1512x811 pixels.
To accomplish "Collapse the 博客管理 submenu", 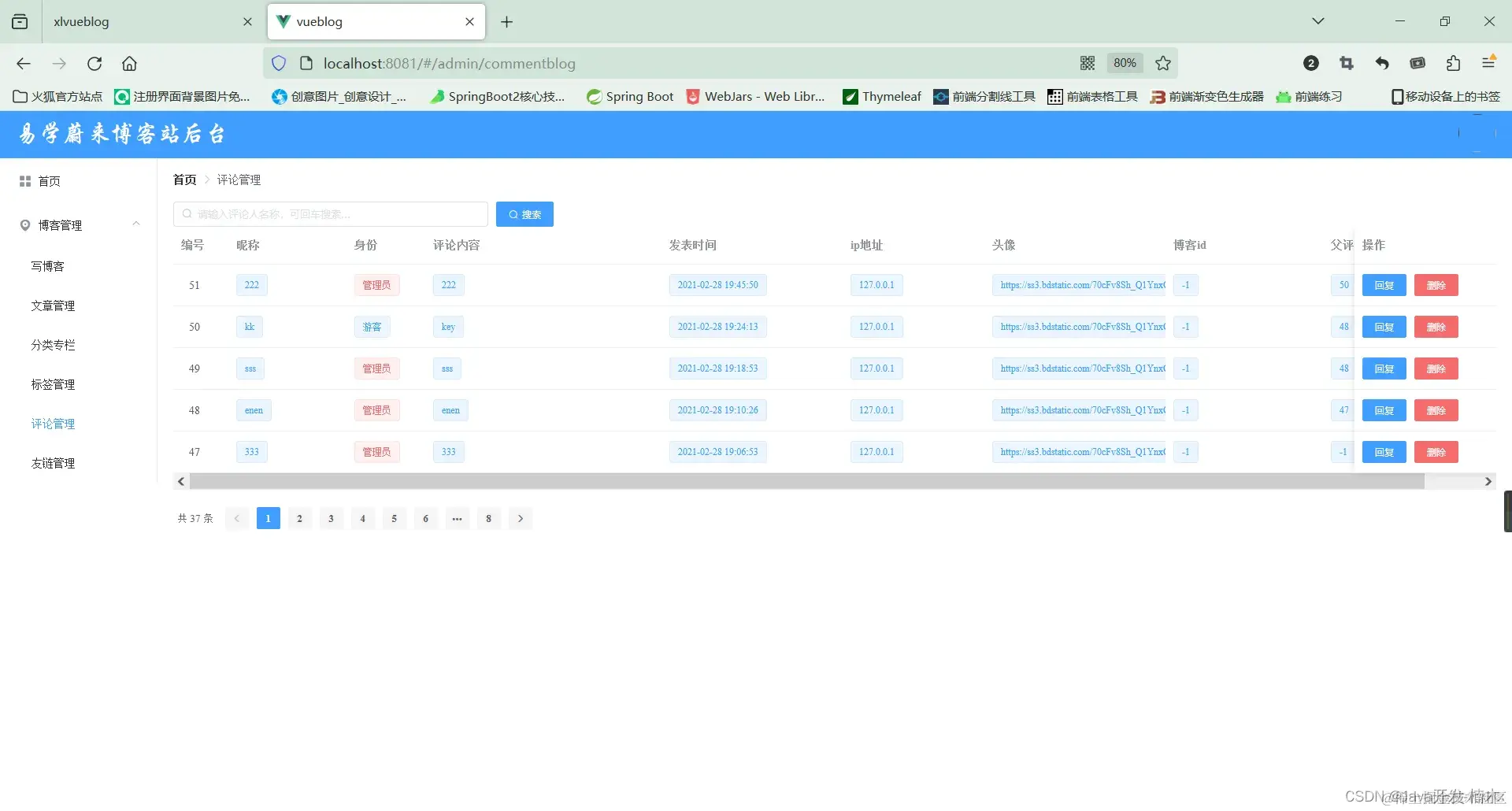I will (136, 224).
